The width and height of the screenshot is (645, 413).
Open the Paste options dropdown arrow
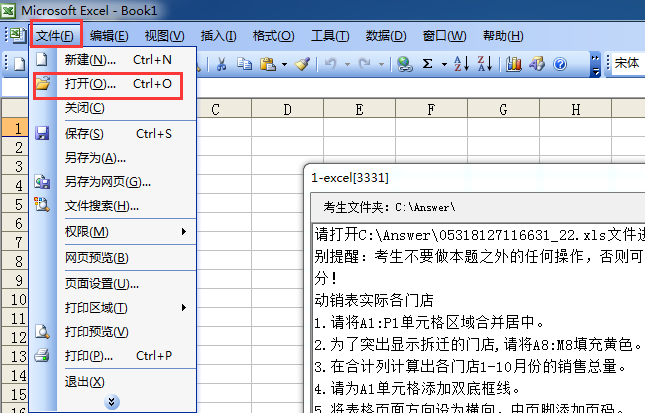[x=283, y=64]
